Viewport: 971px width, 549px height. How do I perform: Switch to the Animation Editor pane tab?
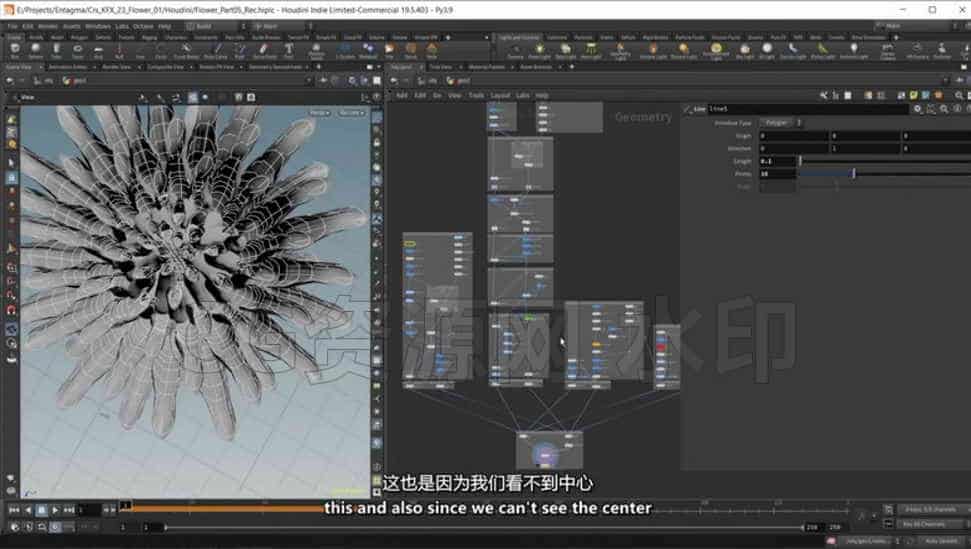click(68, 67)
